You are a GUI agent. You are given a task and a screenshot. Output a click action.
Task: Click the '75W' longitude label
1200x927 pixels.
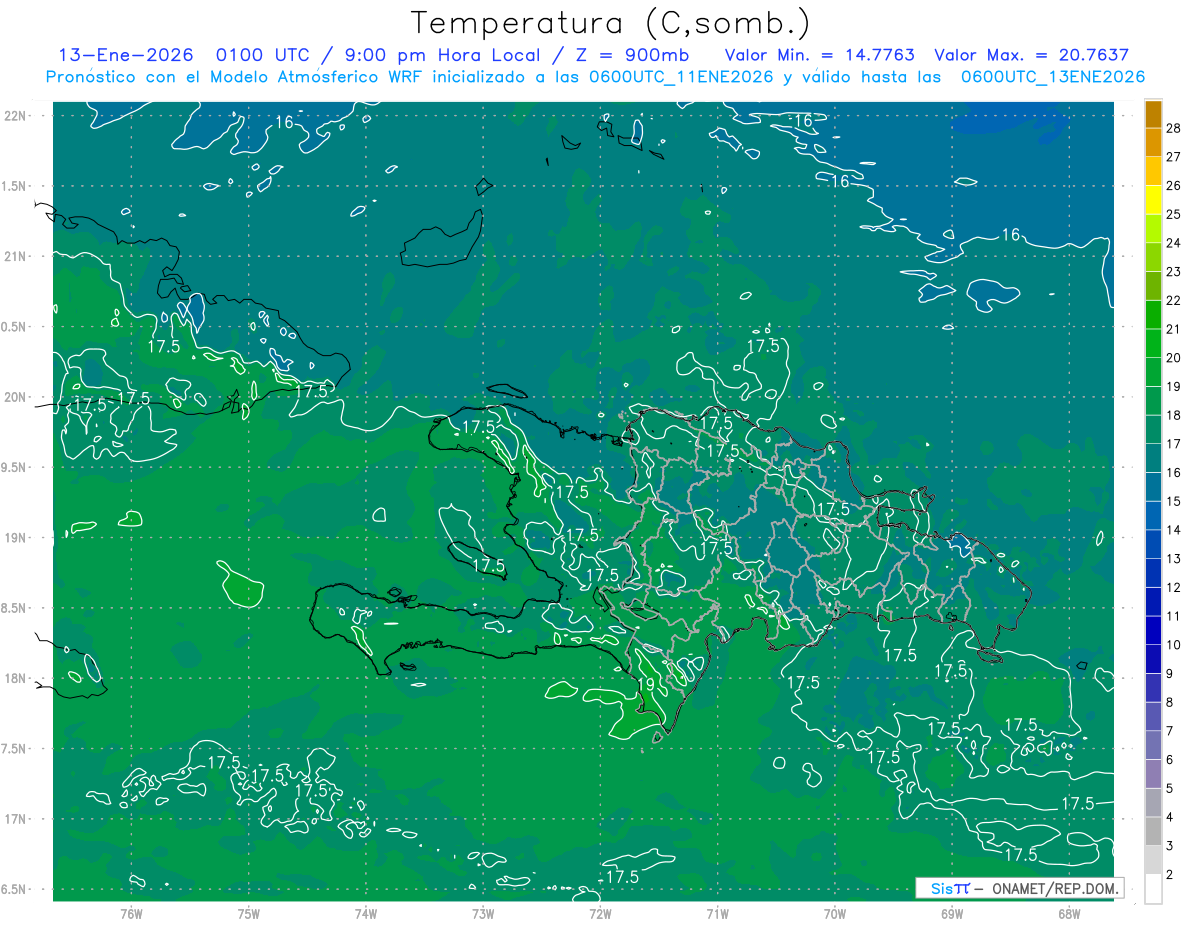point(249,914)
